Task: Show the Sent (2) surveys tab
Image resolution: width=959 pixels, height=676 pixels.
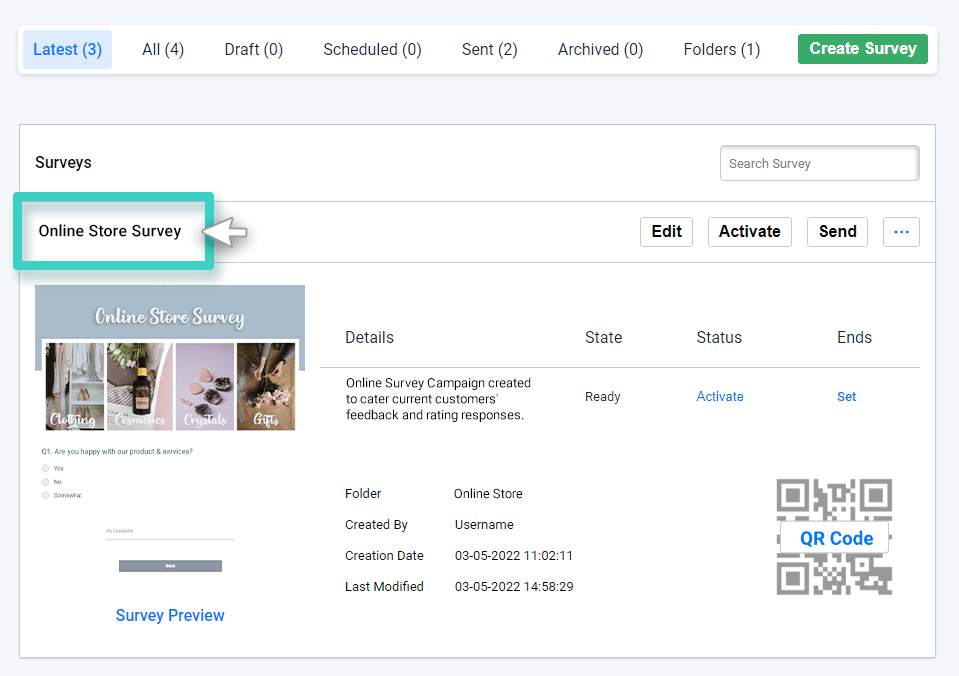Action: (489, 49)
